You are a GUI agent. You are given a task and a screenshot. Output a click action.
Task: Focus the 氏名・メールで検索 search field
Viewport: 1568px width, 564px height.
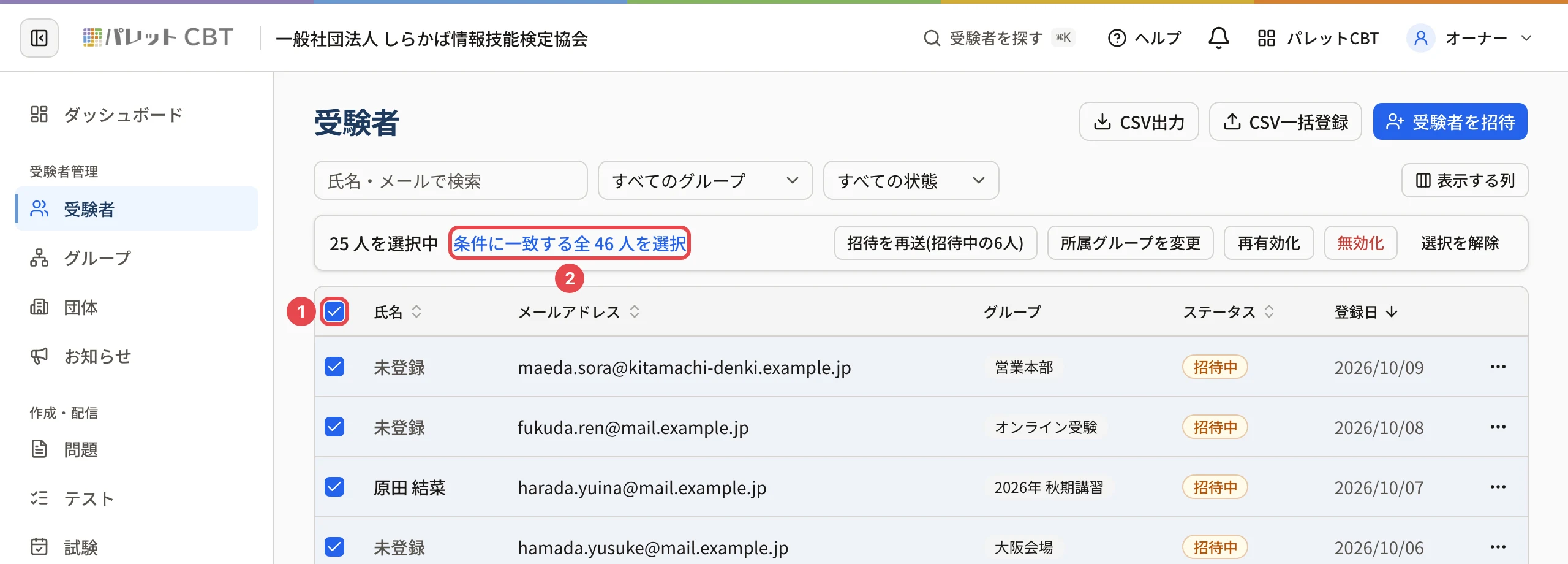[451, 180]
